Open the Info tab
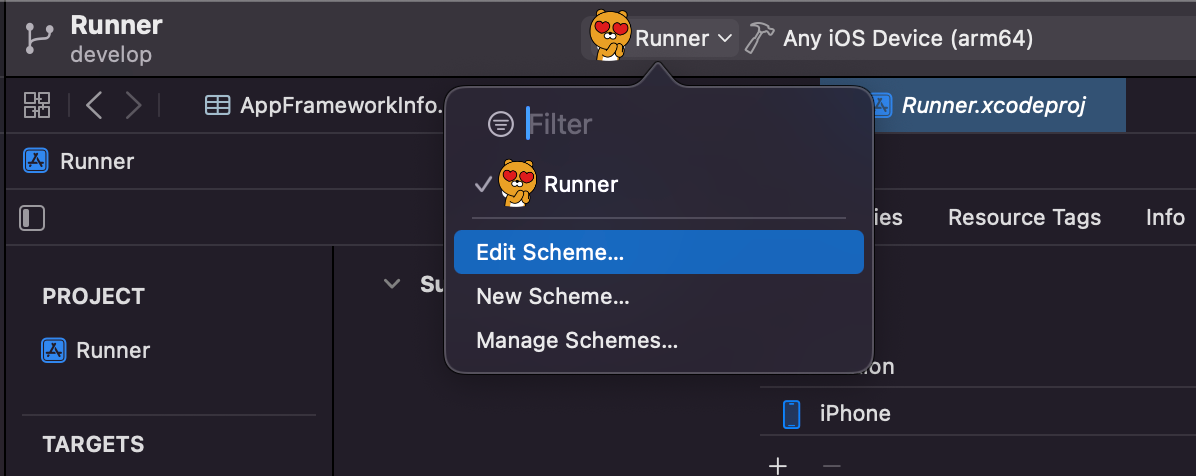 click(x=1165, y=217)
